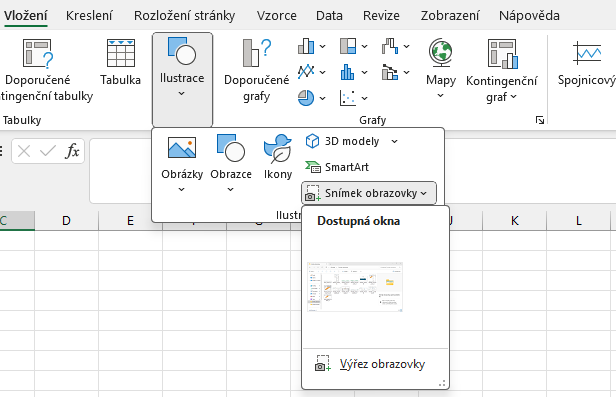Click the Mapy dropdown chevron

coord(440,95)
